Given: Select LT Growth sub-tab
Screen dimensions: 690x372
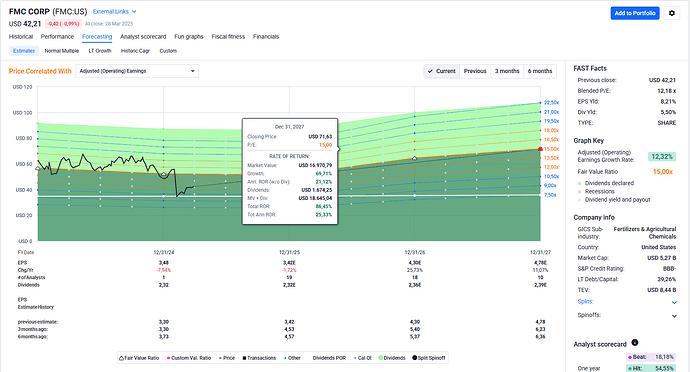Looking at the screenshot, I should [x=100, y=51].
